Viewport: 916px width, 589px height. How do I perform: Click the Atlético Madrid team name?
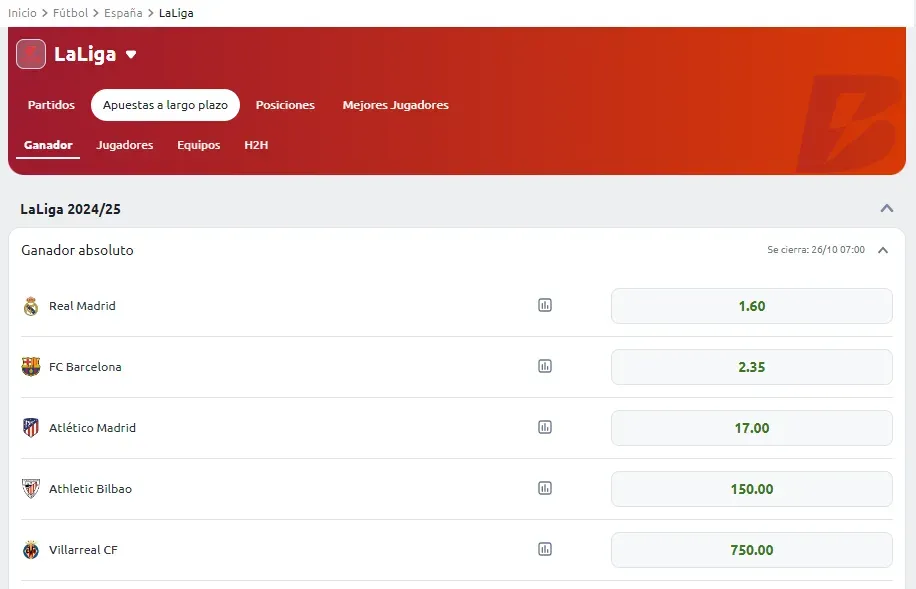(92, 428)
